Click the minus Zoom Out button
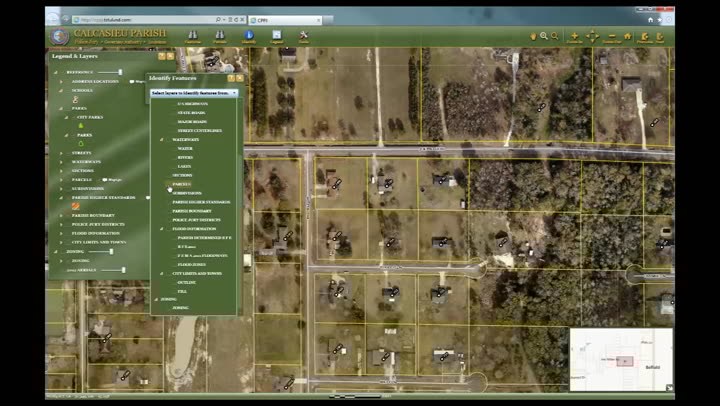 tap(612, 36)
